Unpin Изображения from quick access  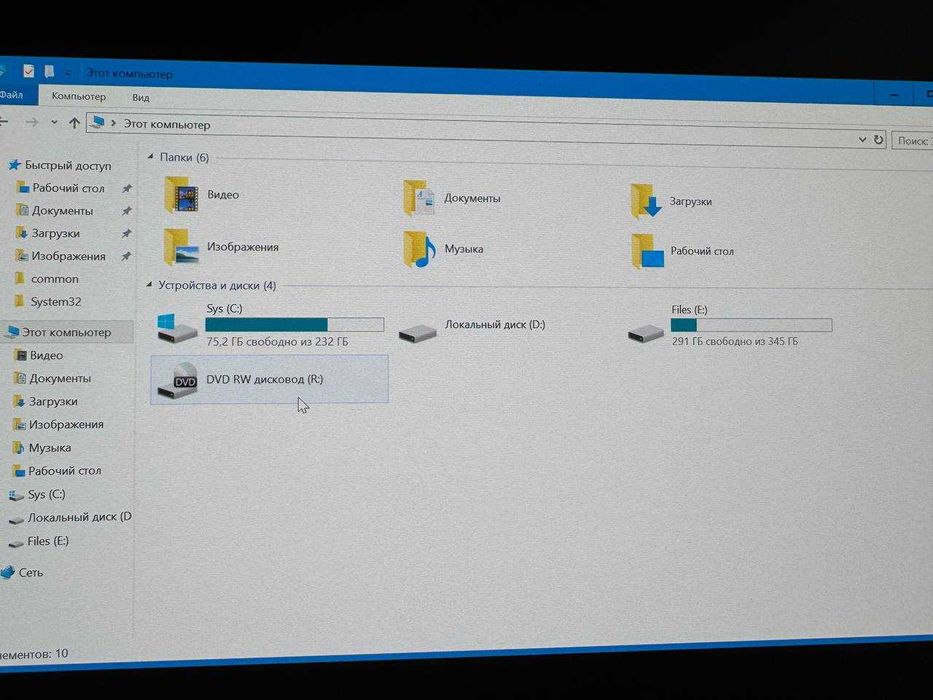coord(126,257)
